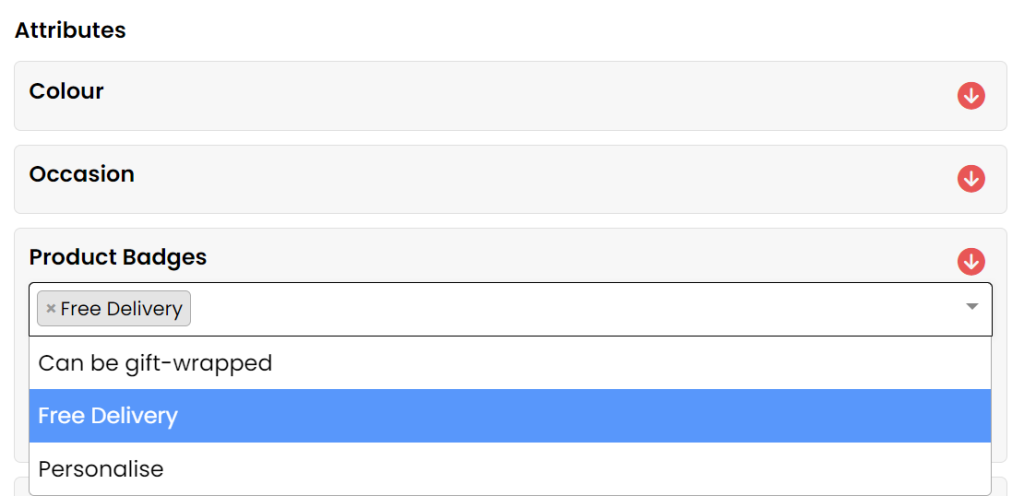Click the Occasion section heading
Screen dimensions: 1024x496
tap(82, 174)
